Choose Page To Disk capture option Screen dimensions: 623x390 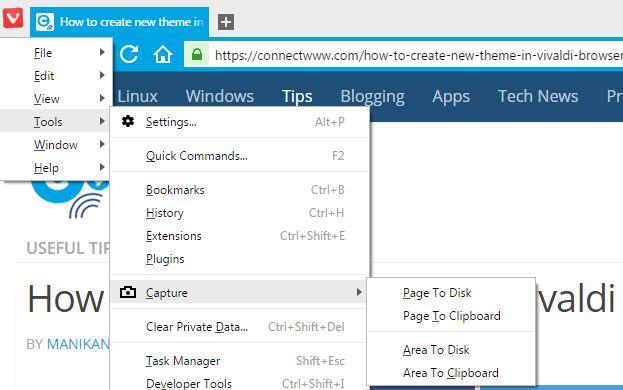point(451,293)
